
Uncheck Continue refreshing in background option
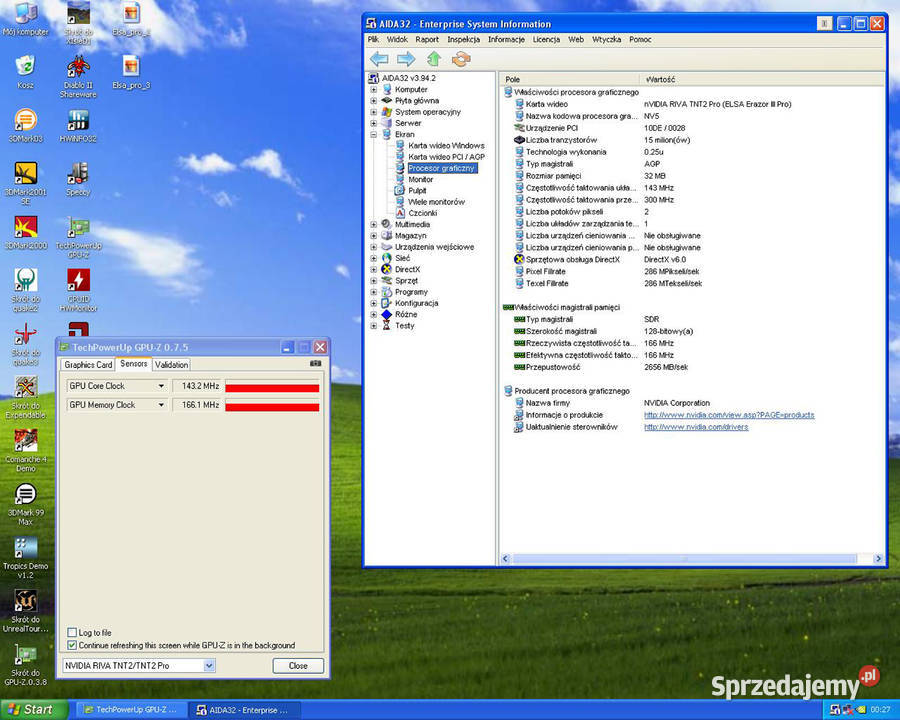point(72,645)
